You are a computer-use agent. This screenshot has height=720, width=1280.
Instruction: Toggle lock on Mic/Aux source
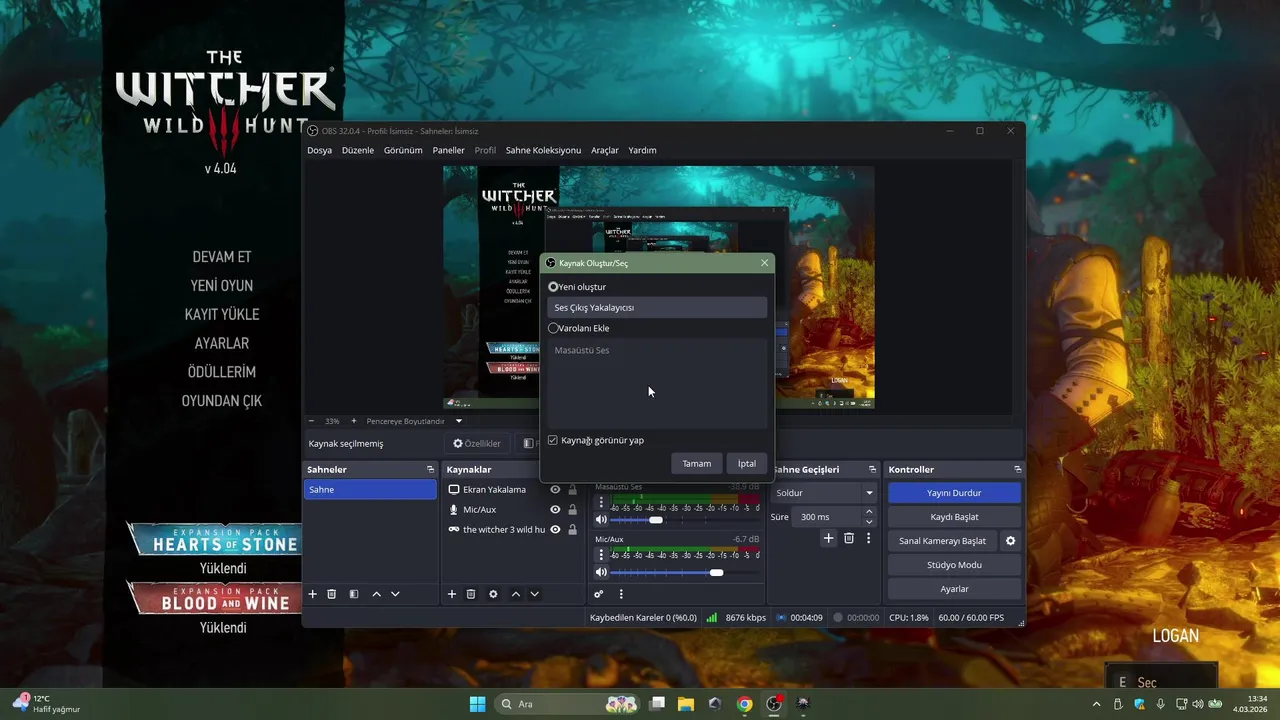572,510
